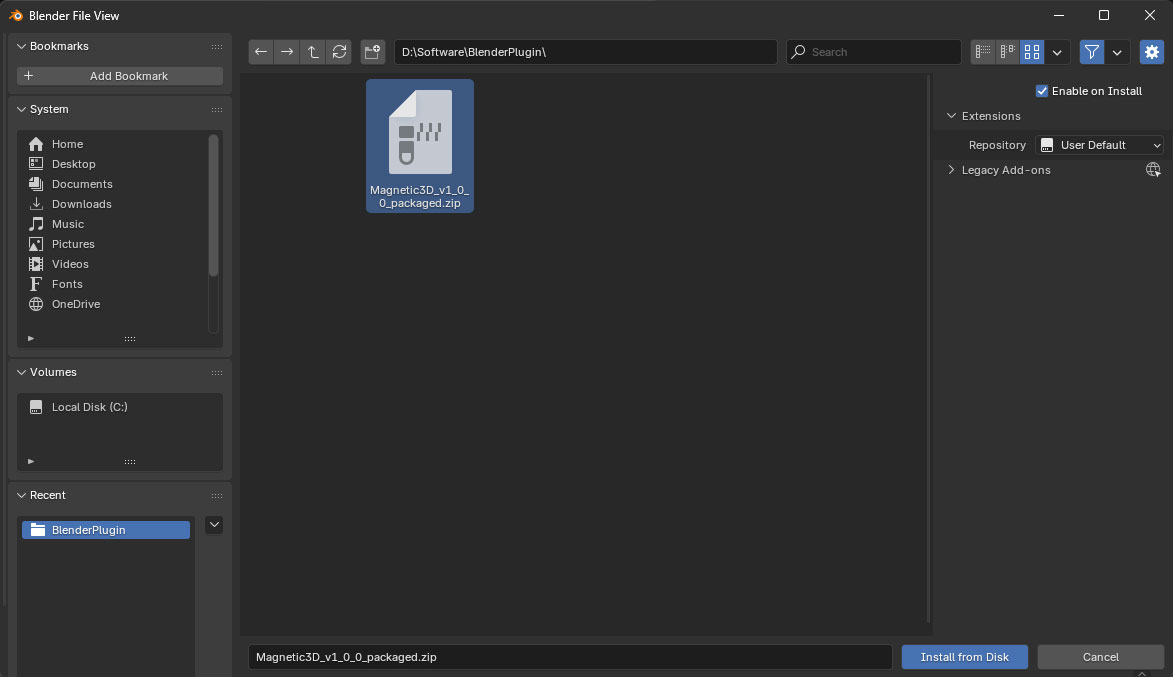Click System panel drag grip
This screenshot has width=1173, height=677.
(x=217, y=109)
